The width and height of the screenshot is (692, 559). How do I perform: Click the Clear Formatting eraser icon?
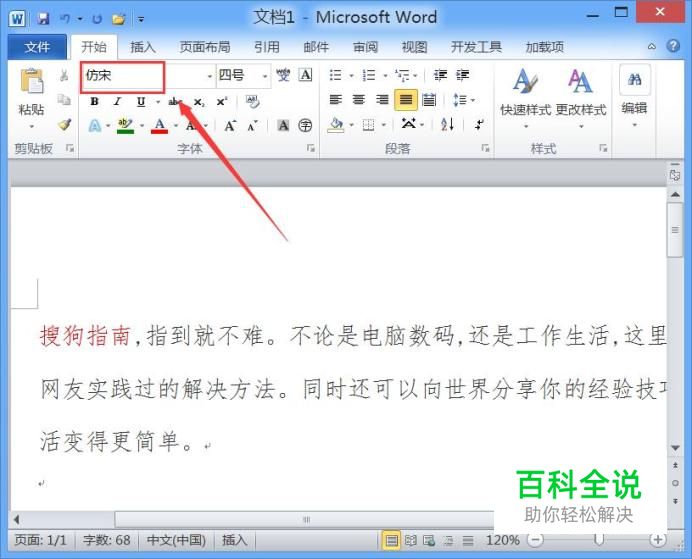point(252,102)
